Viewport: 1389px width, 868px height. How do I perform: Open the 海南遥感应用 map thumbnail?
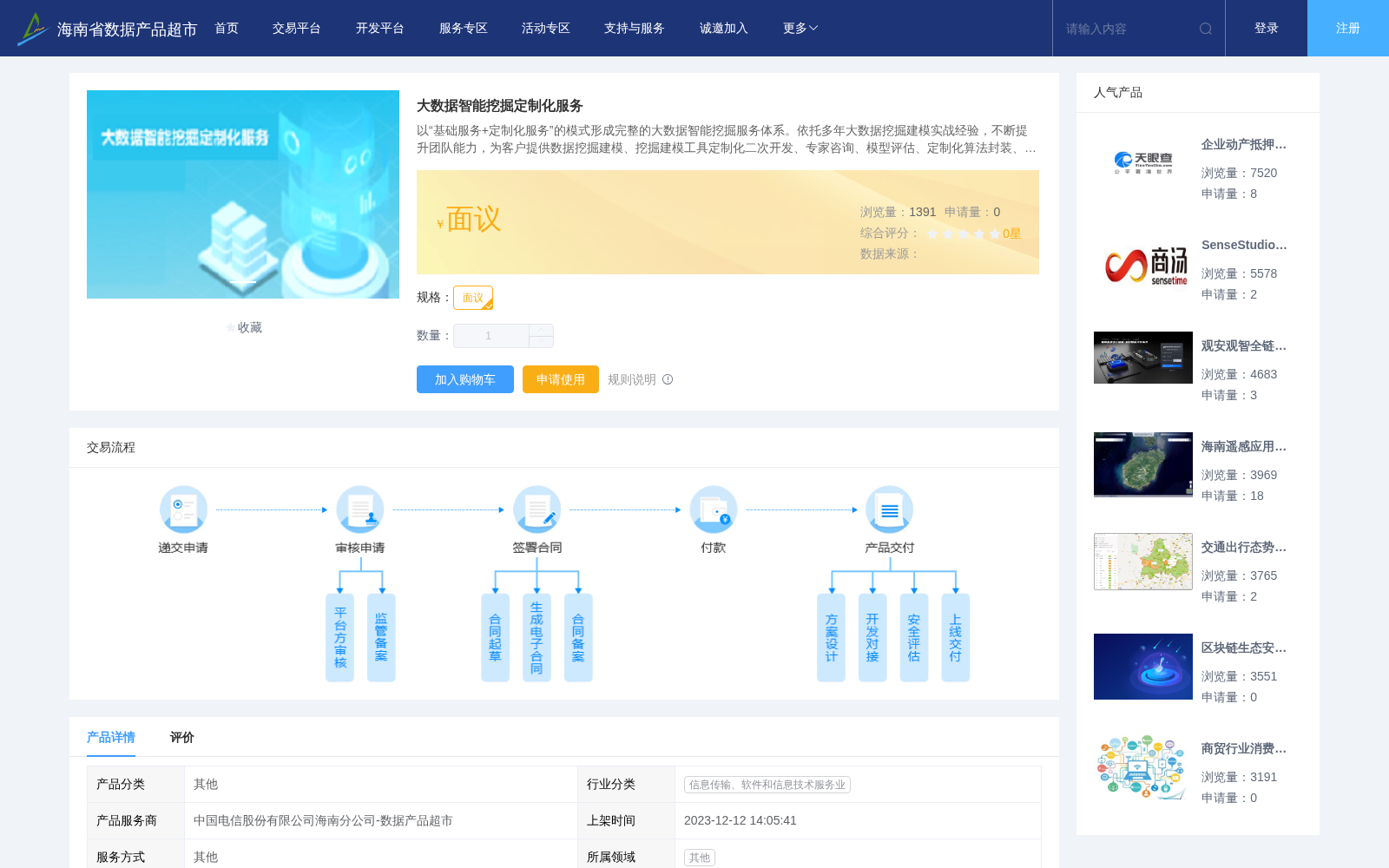point(1143,464)
